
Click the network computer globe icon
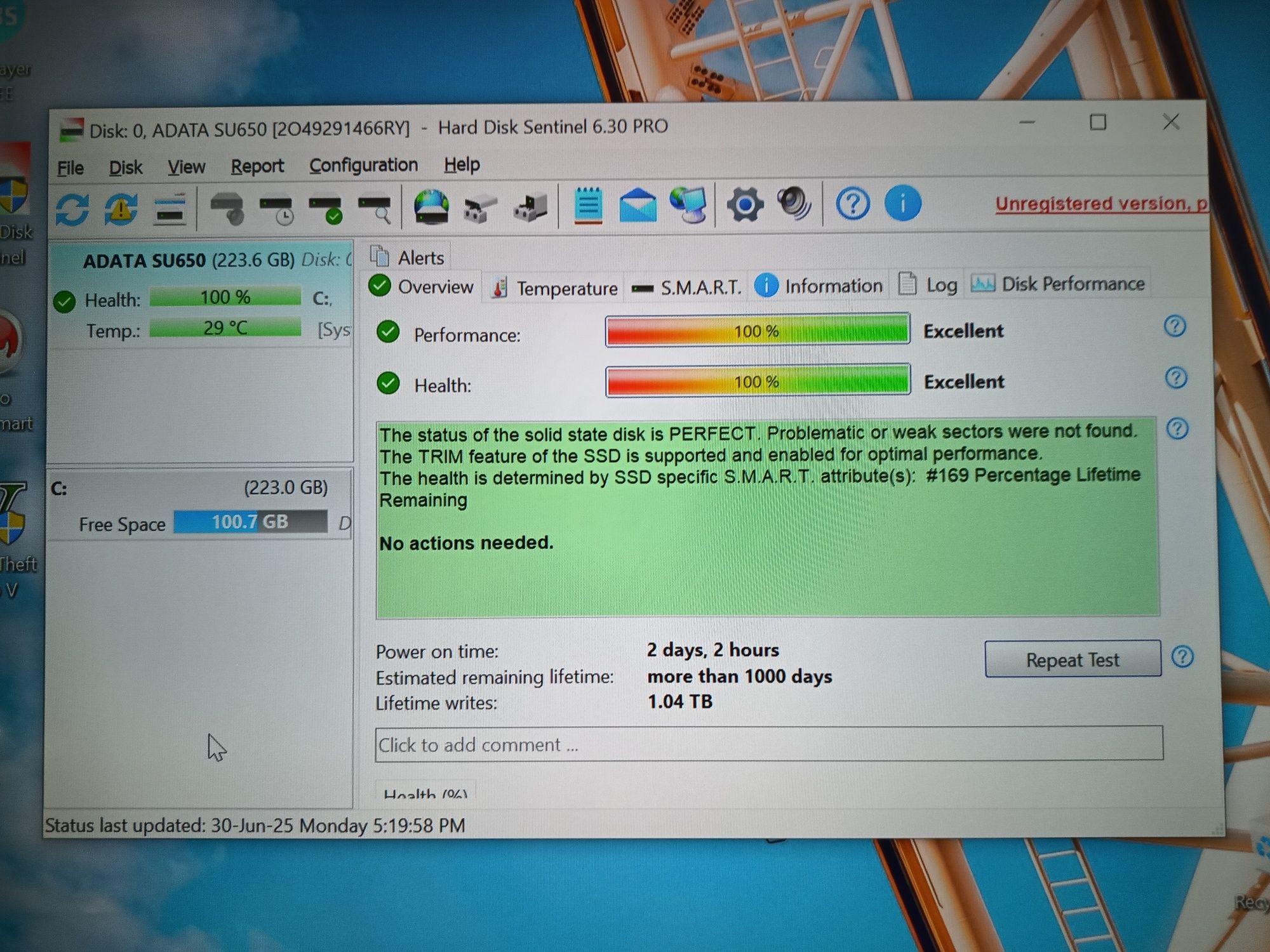click(x=688, y=204)
